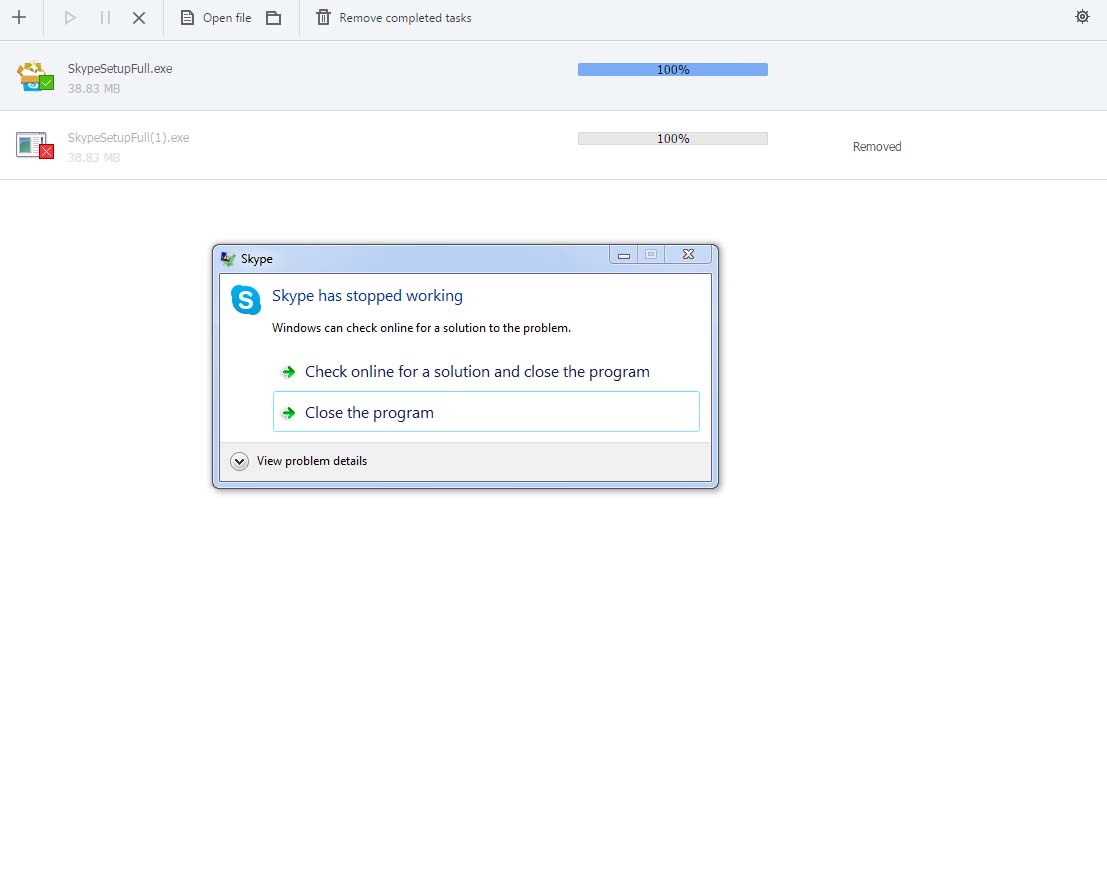Click the Skype has stopped working heading

367,295
